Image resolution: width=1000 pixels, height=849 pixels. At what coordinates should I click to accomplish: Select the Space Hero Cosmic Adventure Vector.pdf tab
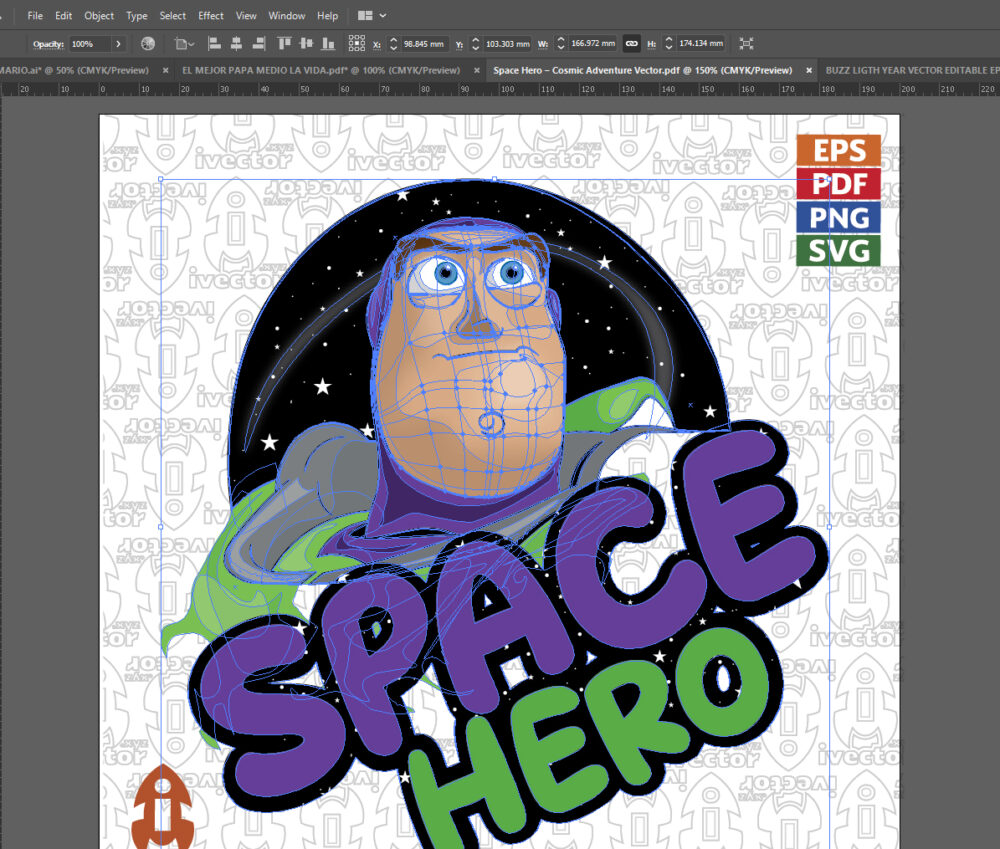pos(642,70)
